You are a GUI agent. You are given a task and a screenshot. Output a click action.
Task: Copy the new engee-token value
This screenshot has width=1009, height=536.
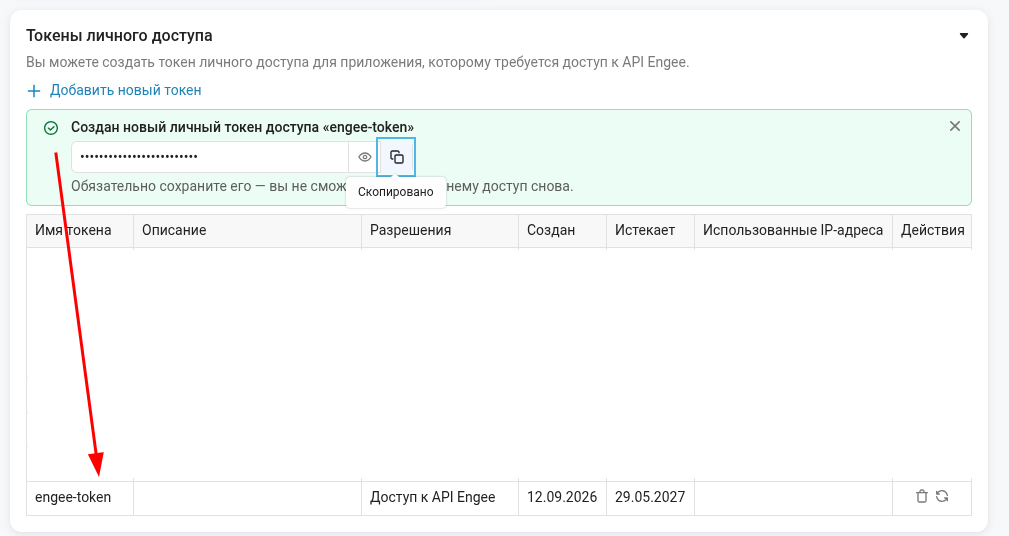396,157
